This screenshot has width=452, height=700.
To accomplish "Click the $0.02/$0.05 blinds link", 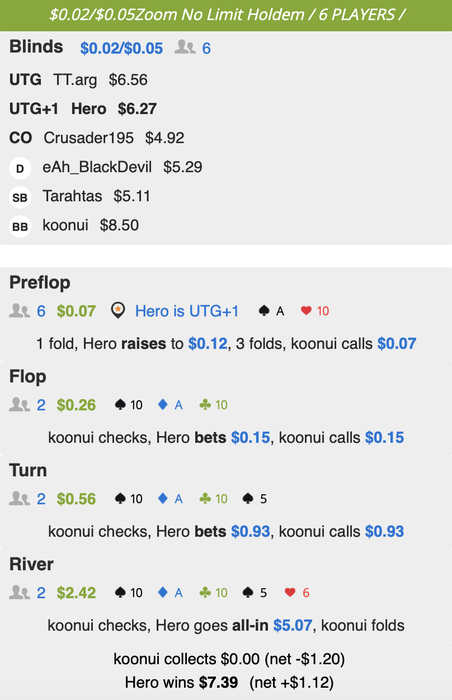I will pyautogui.click(x=121, y=48).
